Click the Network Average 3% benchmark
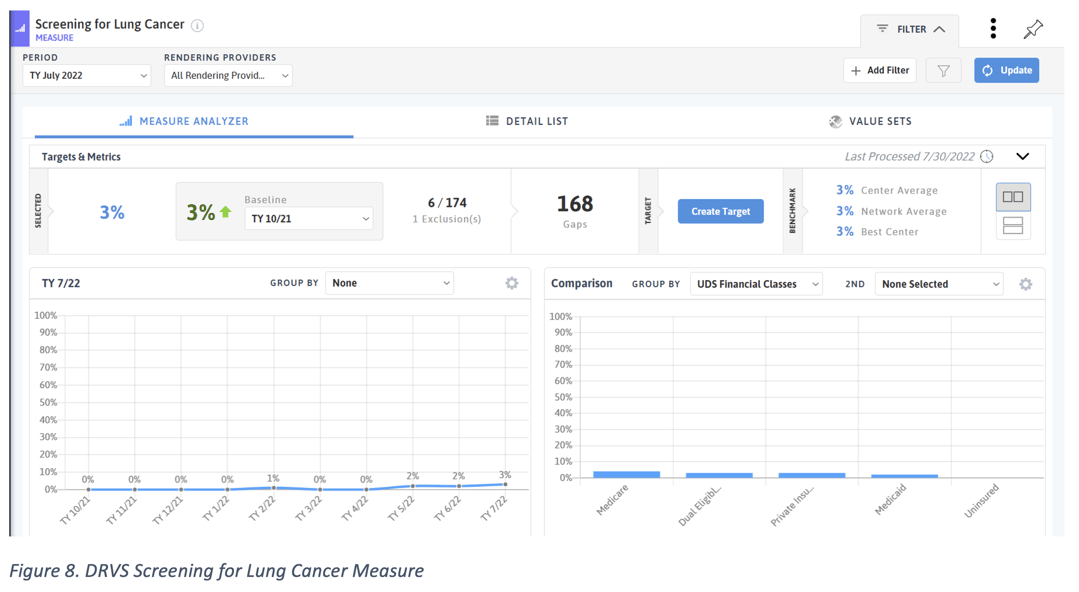This screenshot has height=592, width=1079. 891,211
